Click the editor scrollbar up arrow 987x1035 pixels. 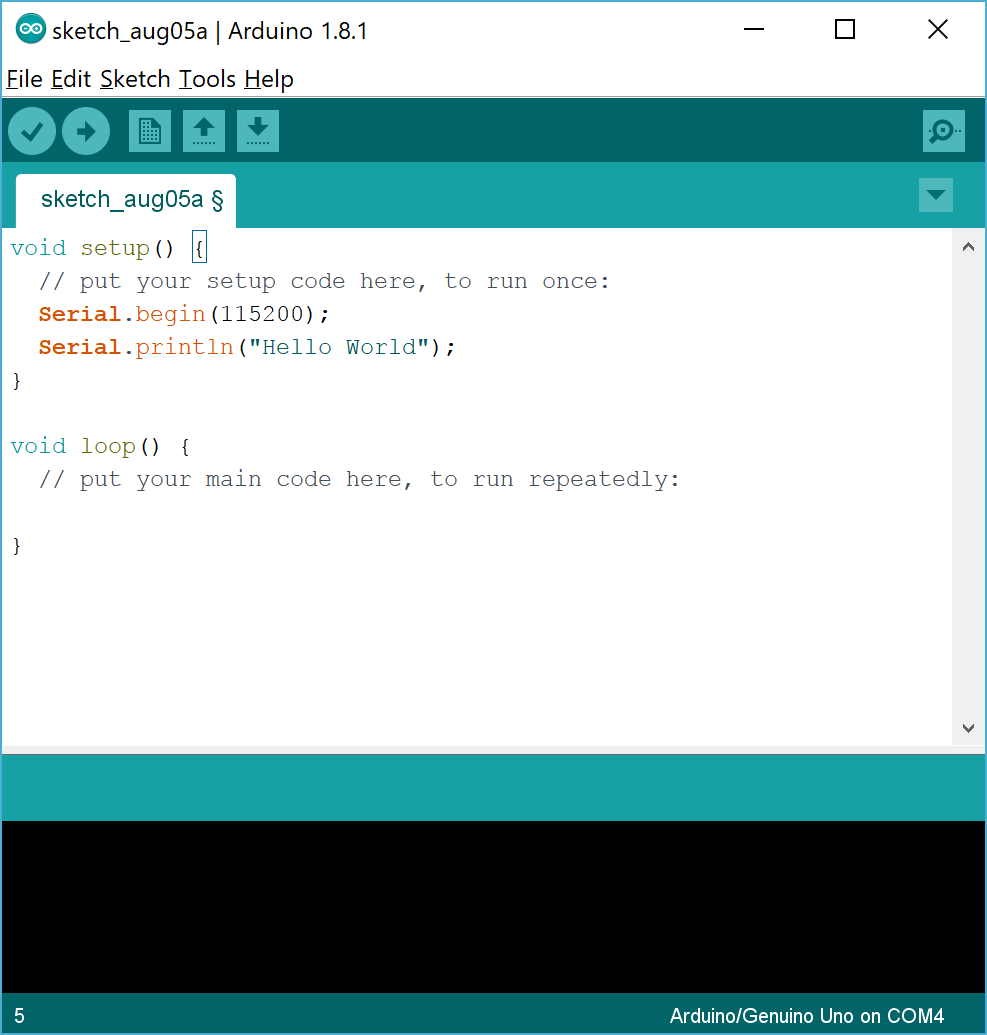coord(969,247)
